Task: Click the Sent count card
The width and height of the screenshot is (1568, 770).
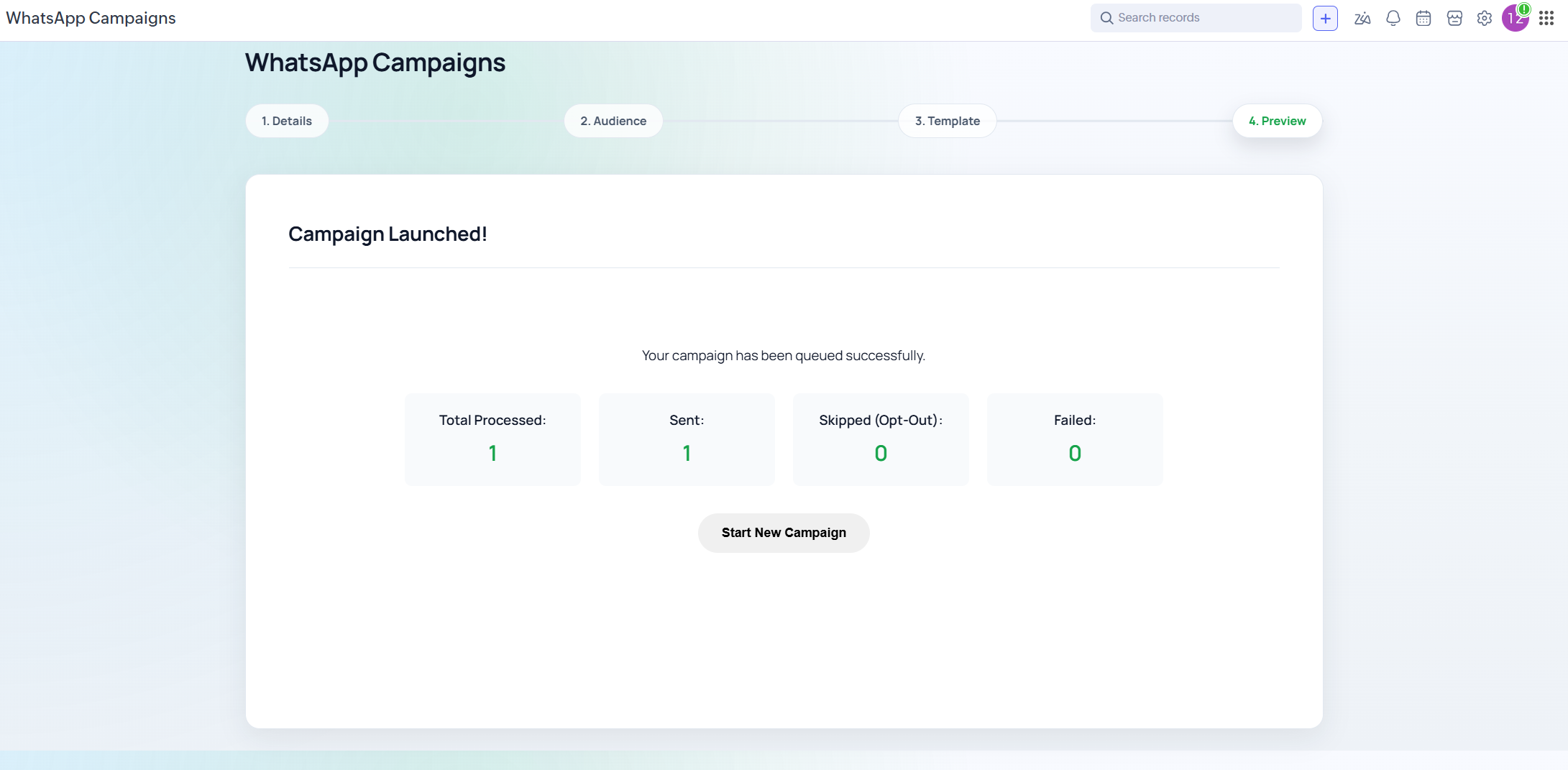Action: coord(687,439)
